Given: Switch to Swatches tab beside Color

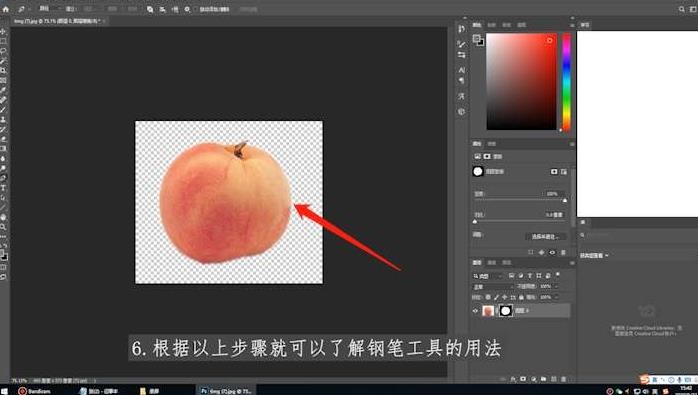Looking at the screenshot, I should tap(492, 25).
